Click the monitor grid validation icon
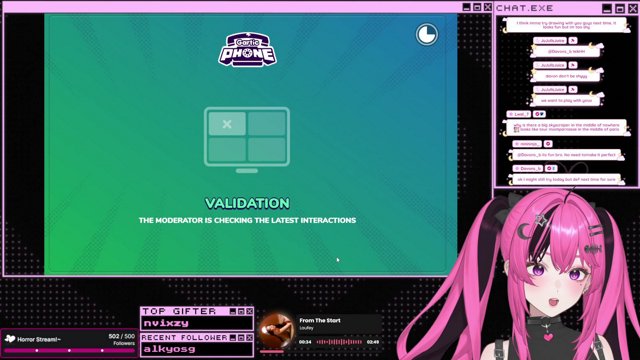Screen dimensions: 640x360 pyautogui.click(x=247, y=140)
